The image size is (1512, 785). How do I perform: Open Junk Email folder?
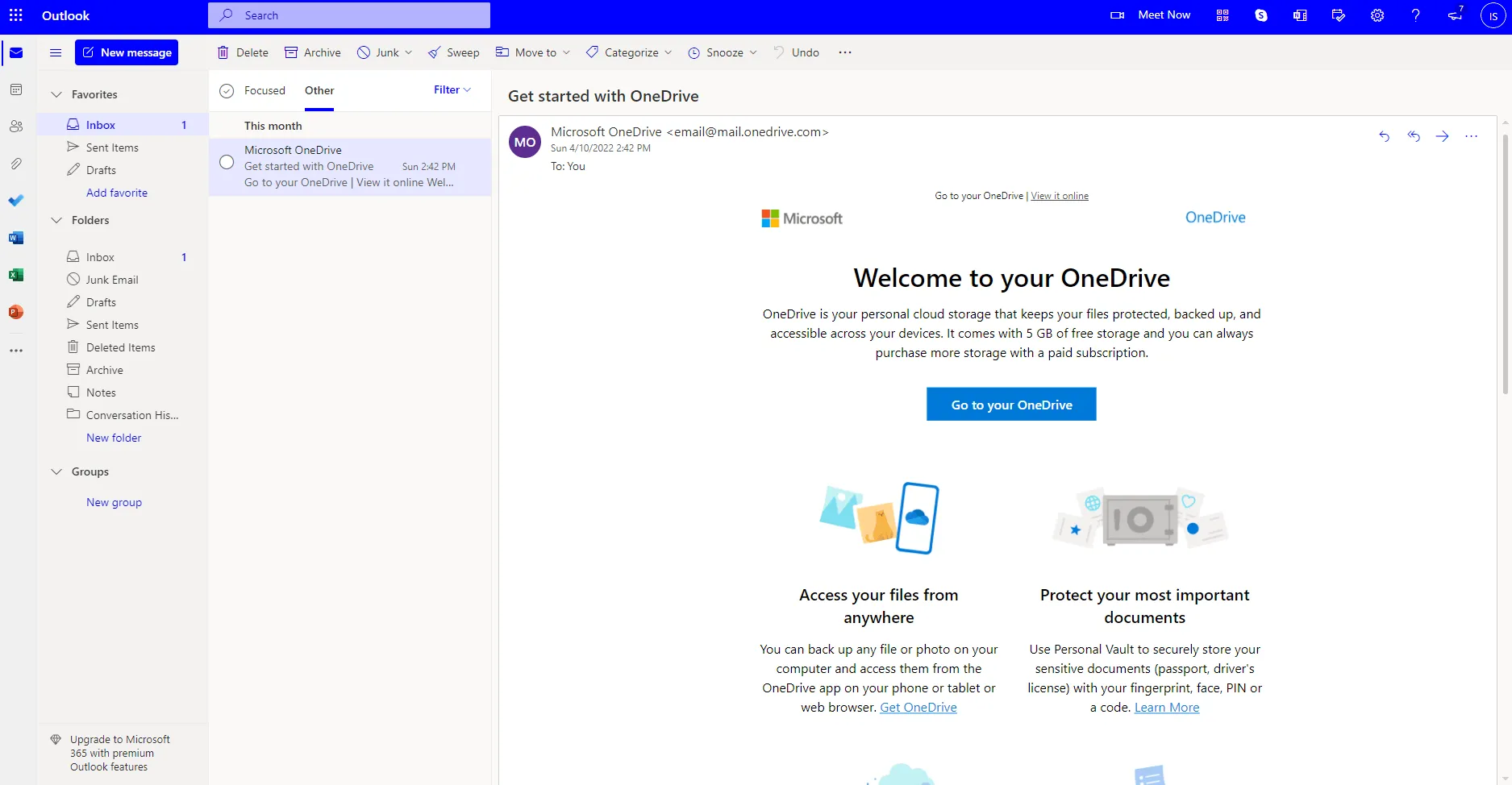point(123,280)
